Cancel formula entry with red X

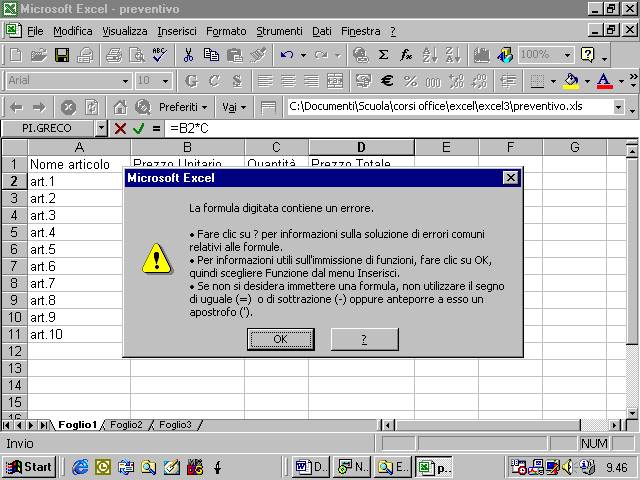[x=120, y=129]
